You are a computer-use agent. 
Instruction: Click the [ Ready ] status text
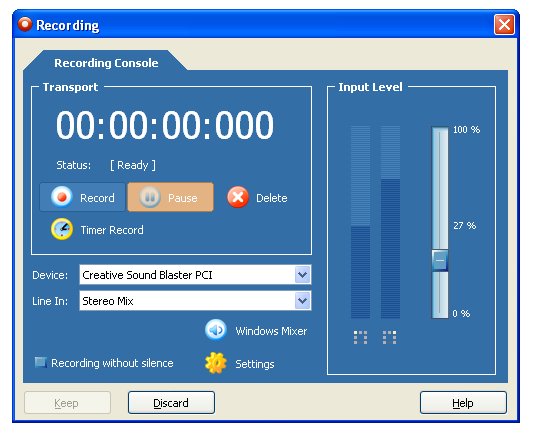coord(133,165)
